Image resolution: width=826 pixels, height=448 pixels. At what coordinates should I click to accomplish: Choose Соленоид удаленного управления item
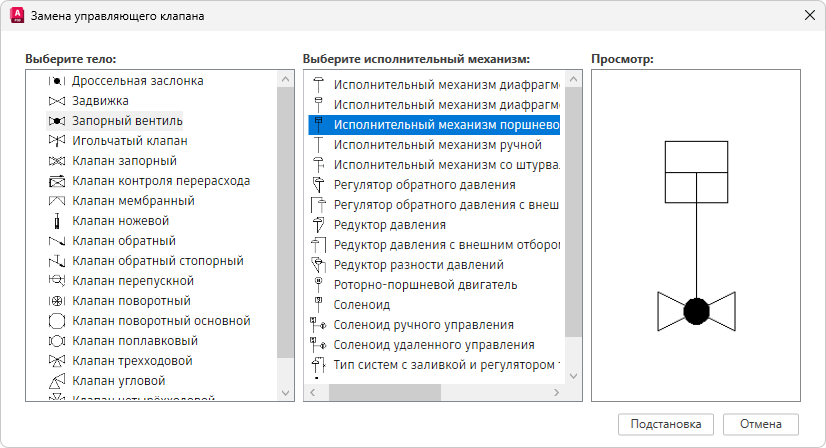(x=433, y=345)
